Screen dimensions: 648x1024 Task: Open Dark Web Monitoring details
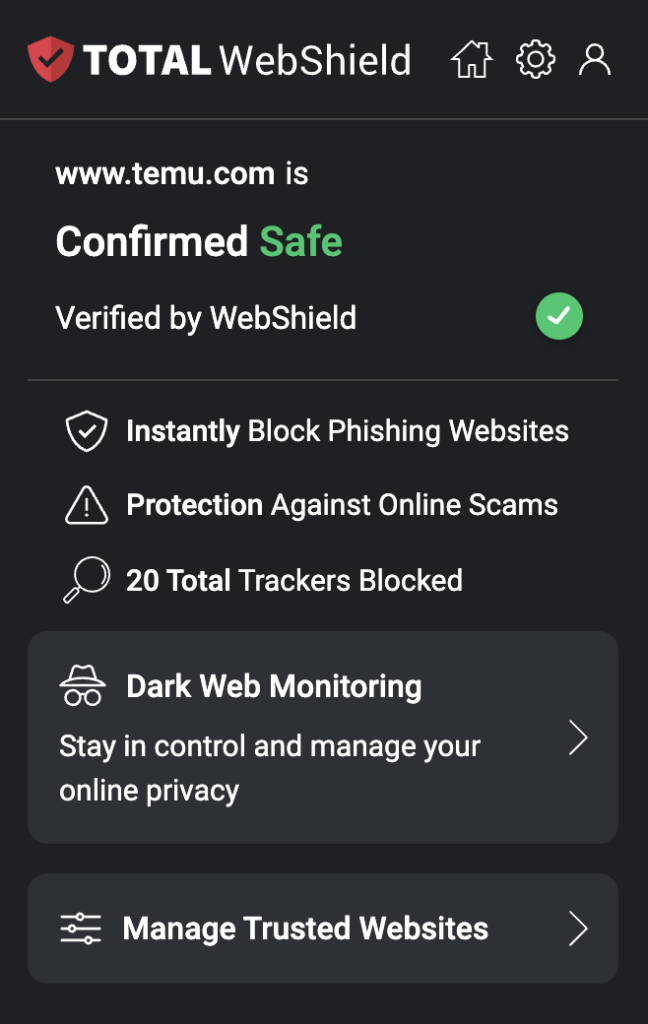tap(274, 686)
